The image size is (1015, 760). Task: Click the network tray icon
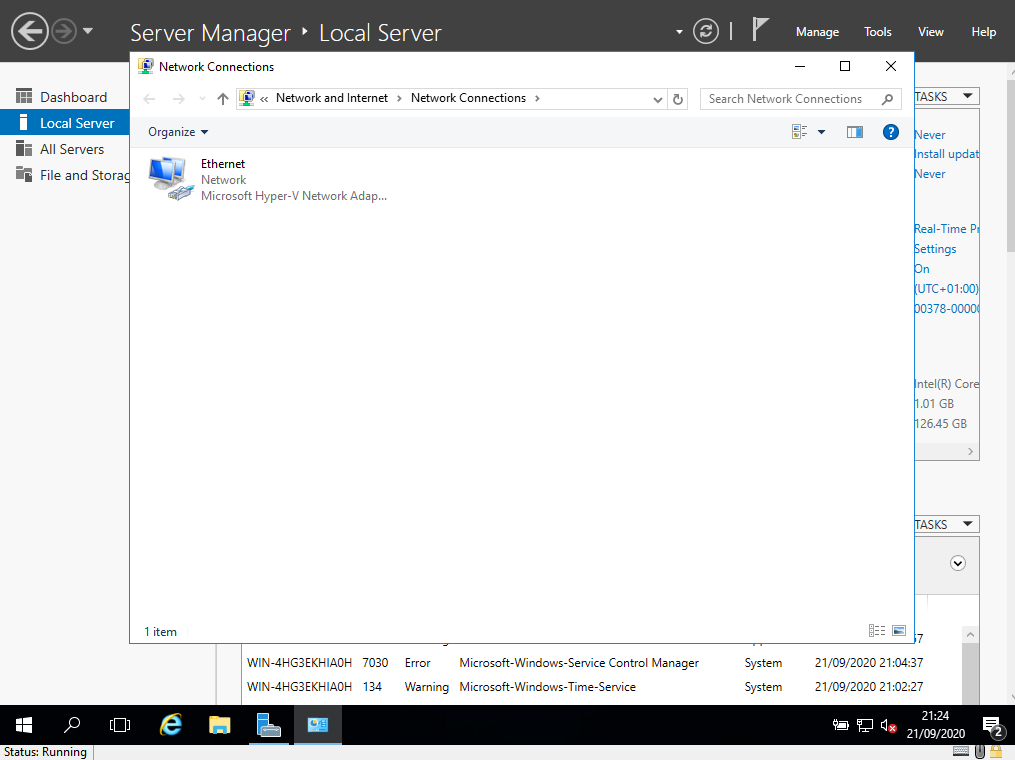865,725
